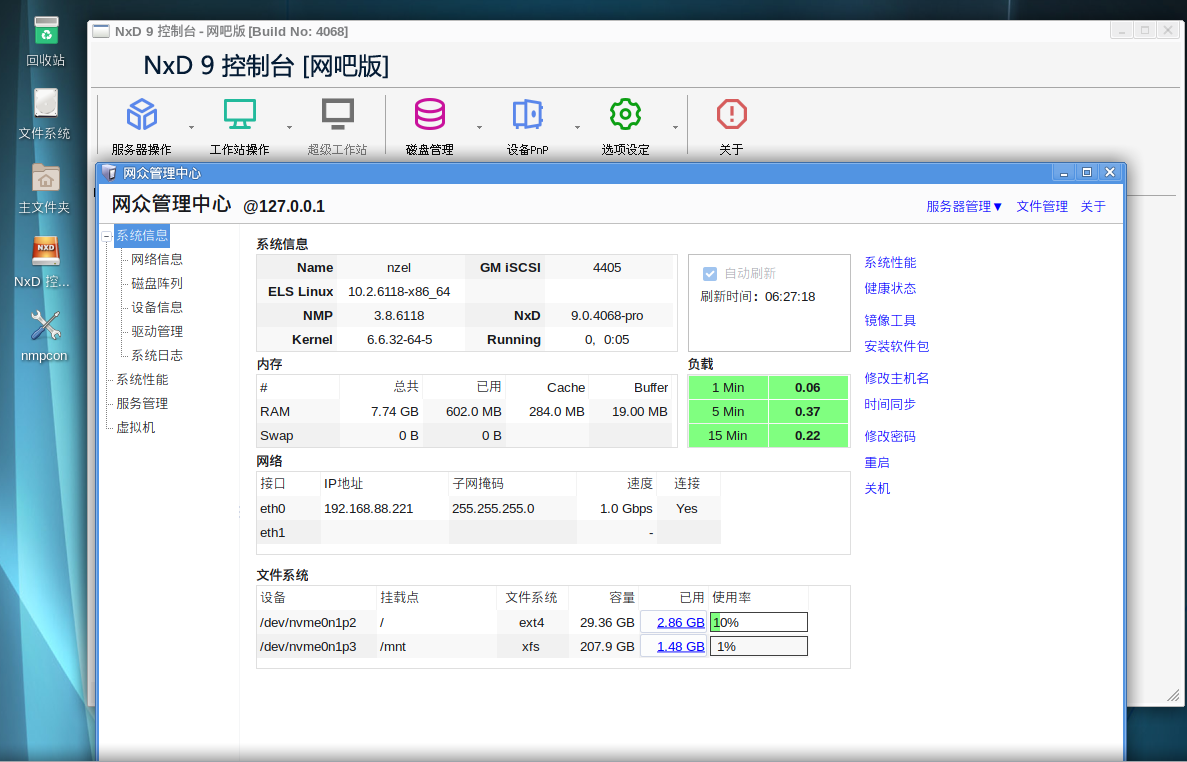Open 选项设定 options gear icon
The height and width of the screenshot is (762, 1187).
click(625, 115)
